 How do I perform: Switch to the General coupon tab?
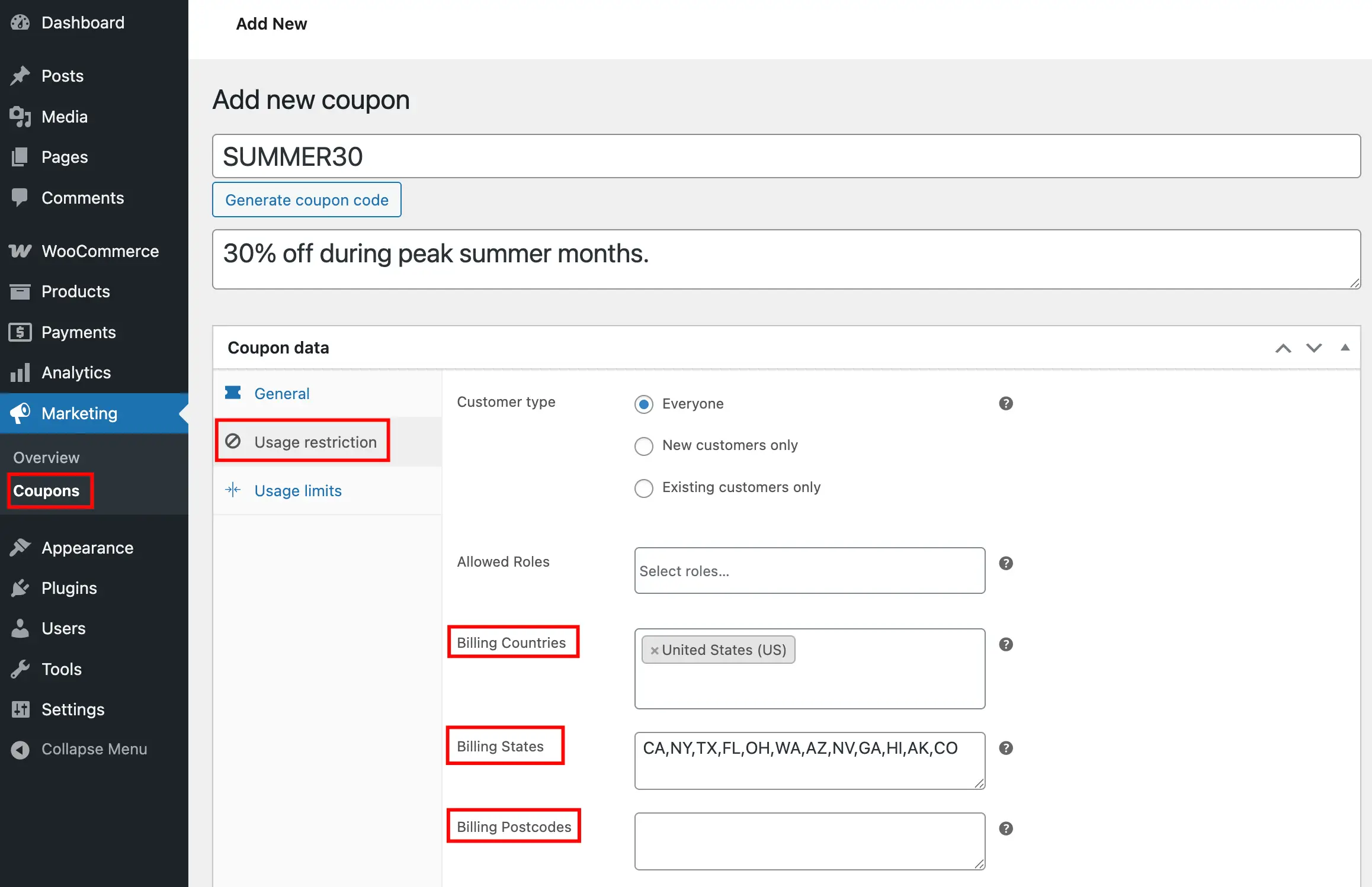coord(281,393)
